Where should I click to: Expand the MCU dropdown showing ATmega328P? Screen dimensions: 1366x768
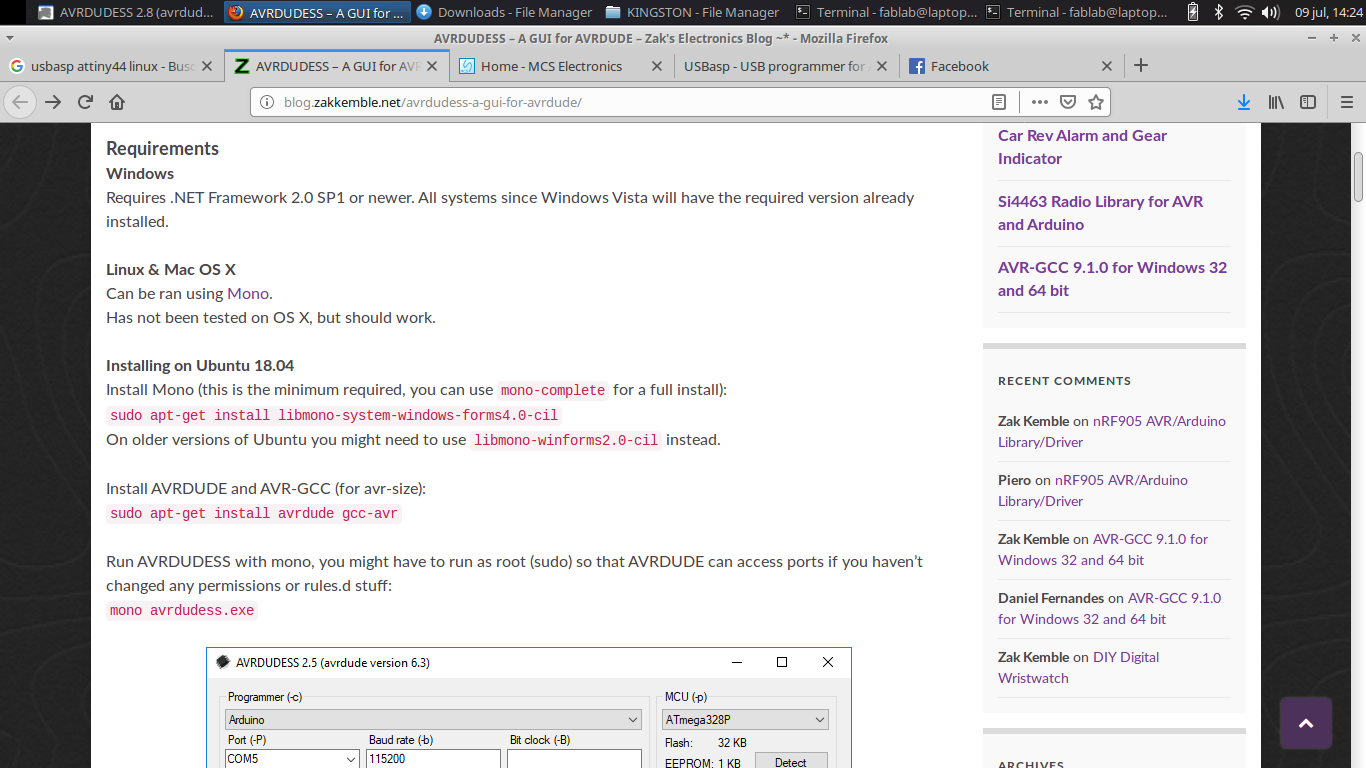pos(746,719)
